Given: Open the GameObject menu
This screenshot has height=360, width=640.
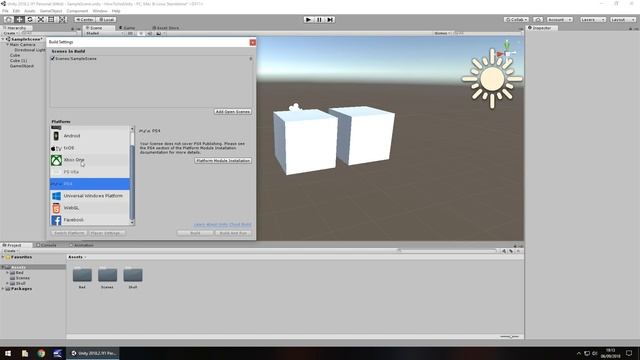Looking at the screenshot, I should coord(51,11).
